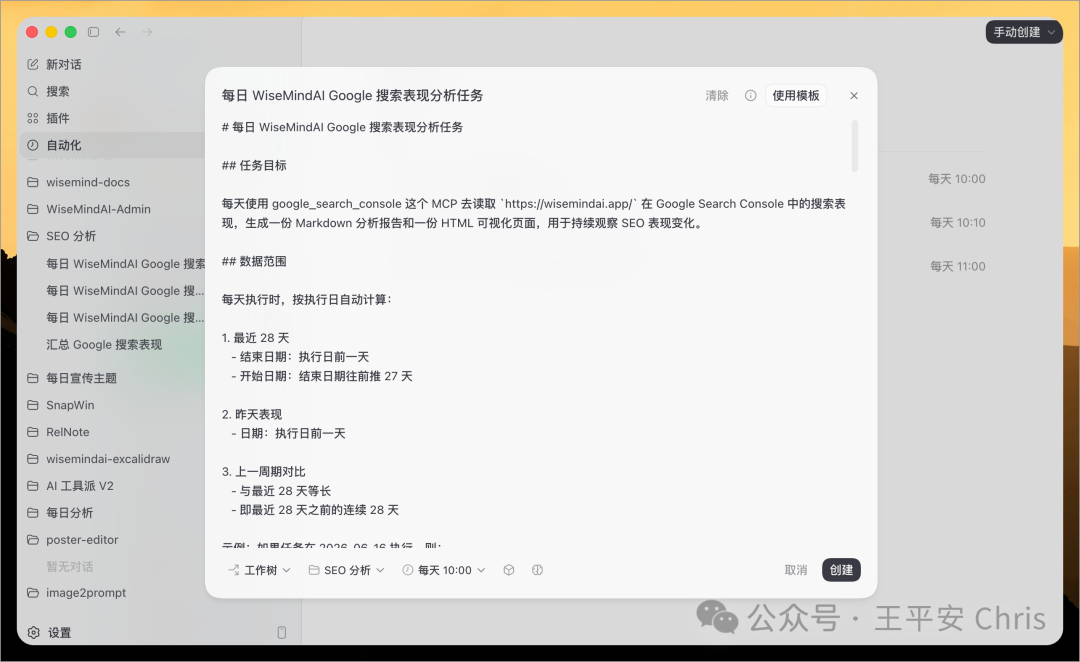This screenshot has width=1080, height=662.
Task: Click the 插件 grid icon
Action: [x=32, y=118]
